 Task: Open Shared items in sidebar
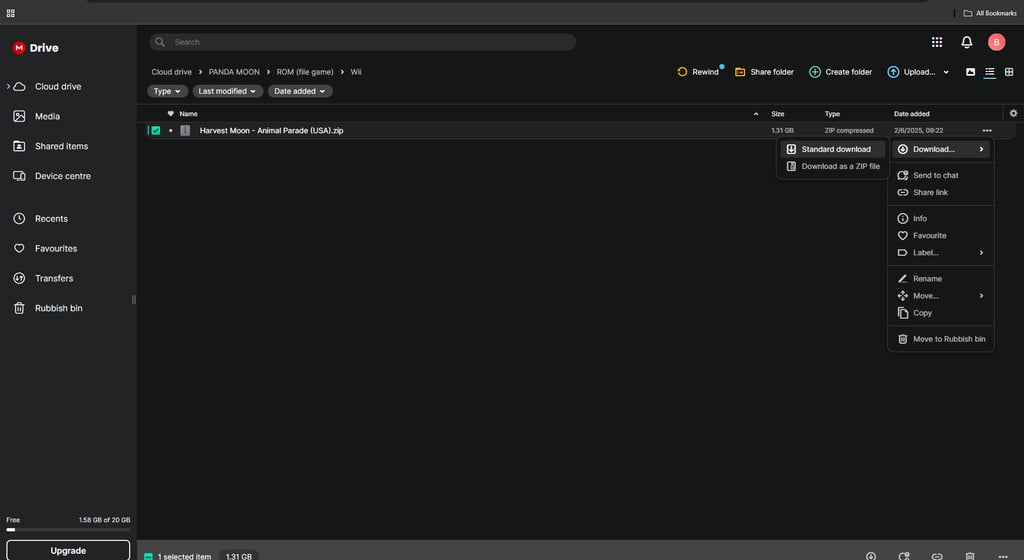(61, 146)
